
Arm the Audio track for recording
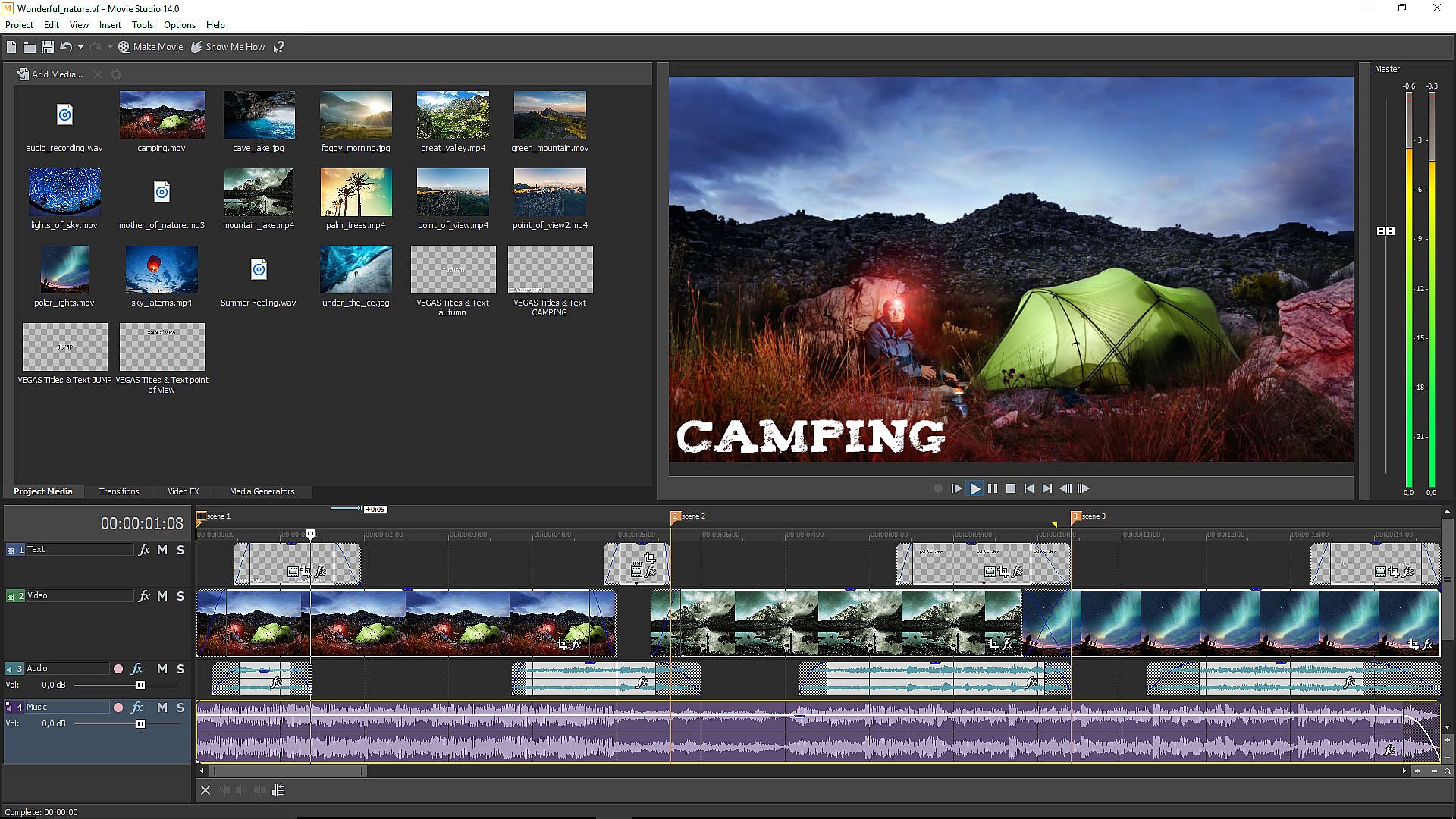(x=118, y=669)
